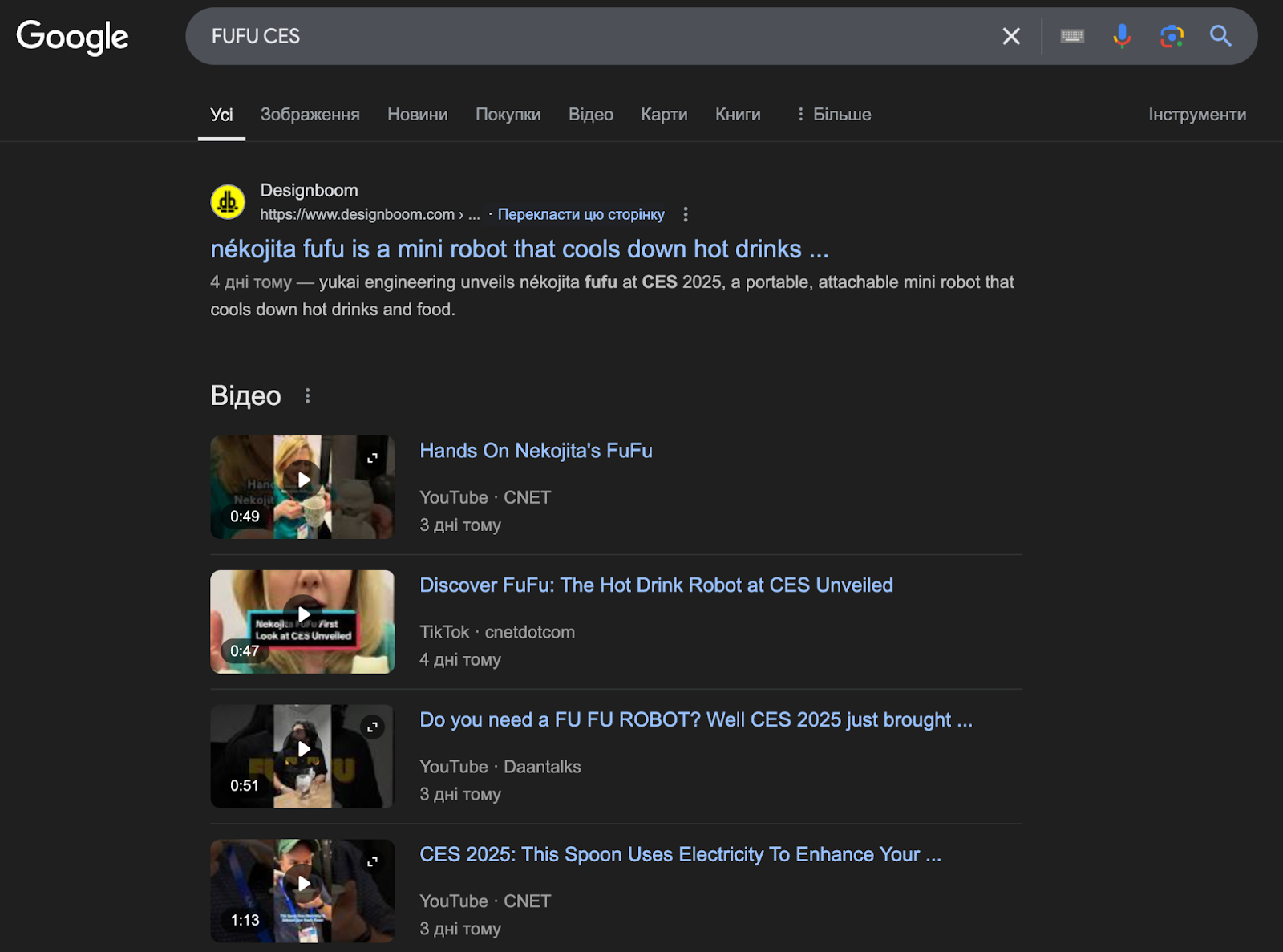Open the designboom.com URL breadcrumb
The height and width of the screenshot is (952, 1283).
(370, 214)
